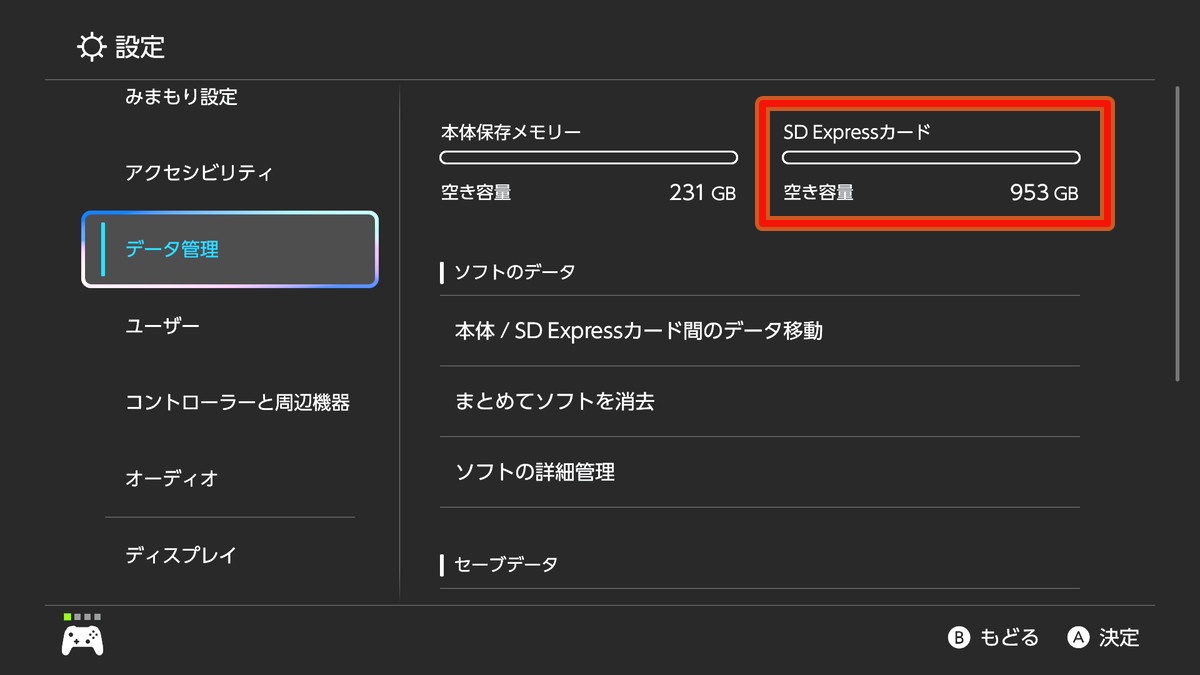Click the もどる back label

pos(1008,638)
